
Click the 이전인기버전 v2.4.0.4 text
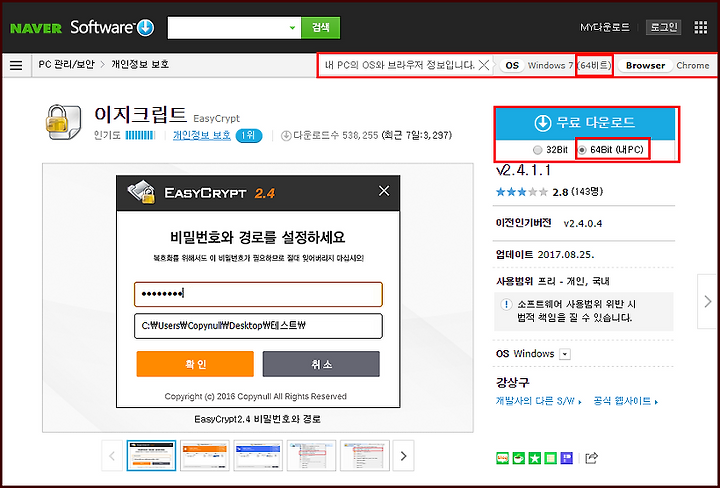[x=549, y=223]
